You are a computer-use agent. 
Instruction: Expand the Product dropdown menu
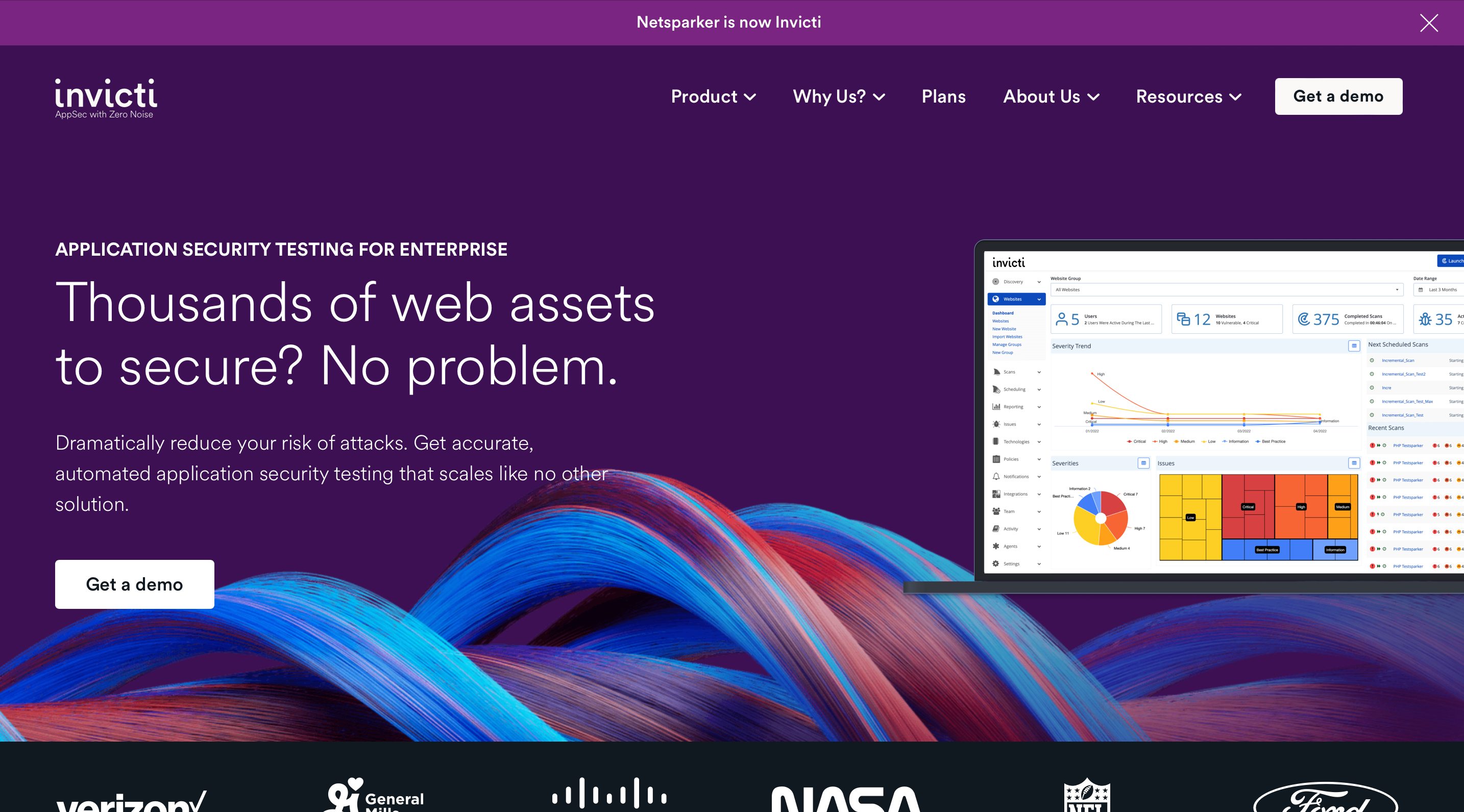tap(713, 96)
